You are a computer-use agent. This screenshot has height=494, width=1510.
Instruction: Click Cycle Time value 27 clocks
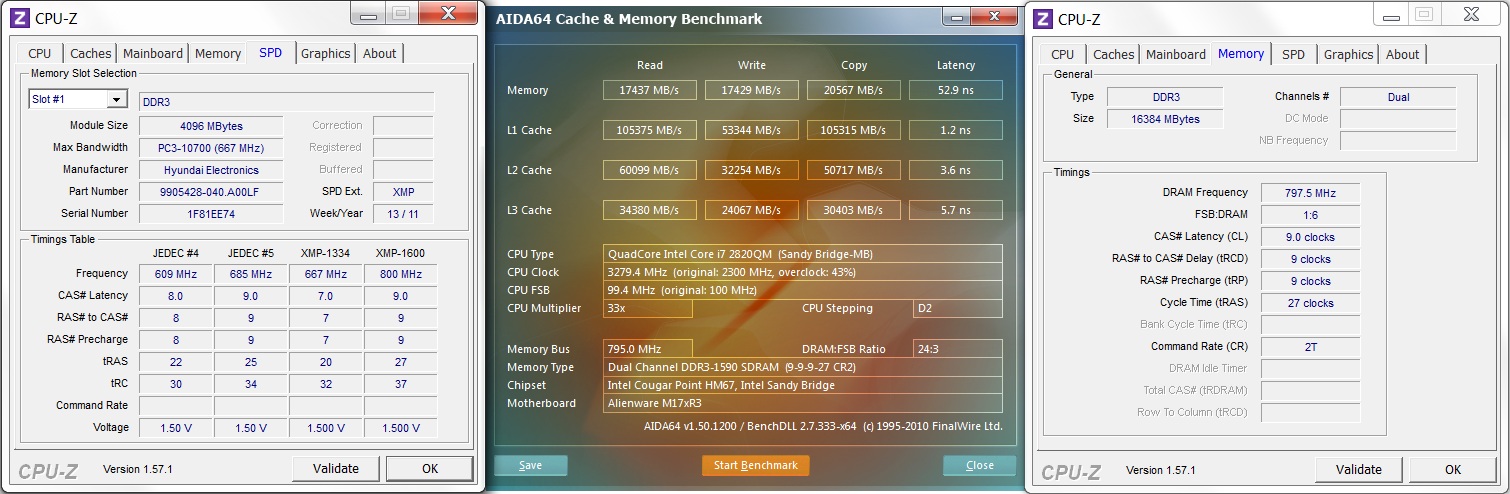(1311, 303)
